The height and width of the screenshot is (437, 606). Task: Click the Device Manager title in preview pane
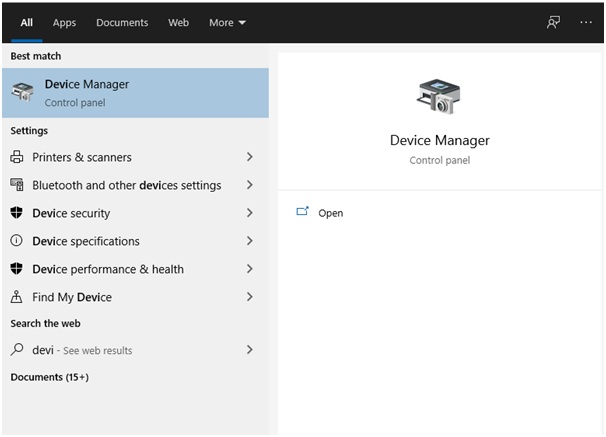(x=439, y=140)
